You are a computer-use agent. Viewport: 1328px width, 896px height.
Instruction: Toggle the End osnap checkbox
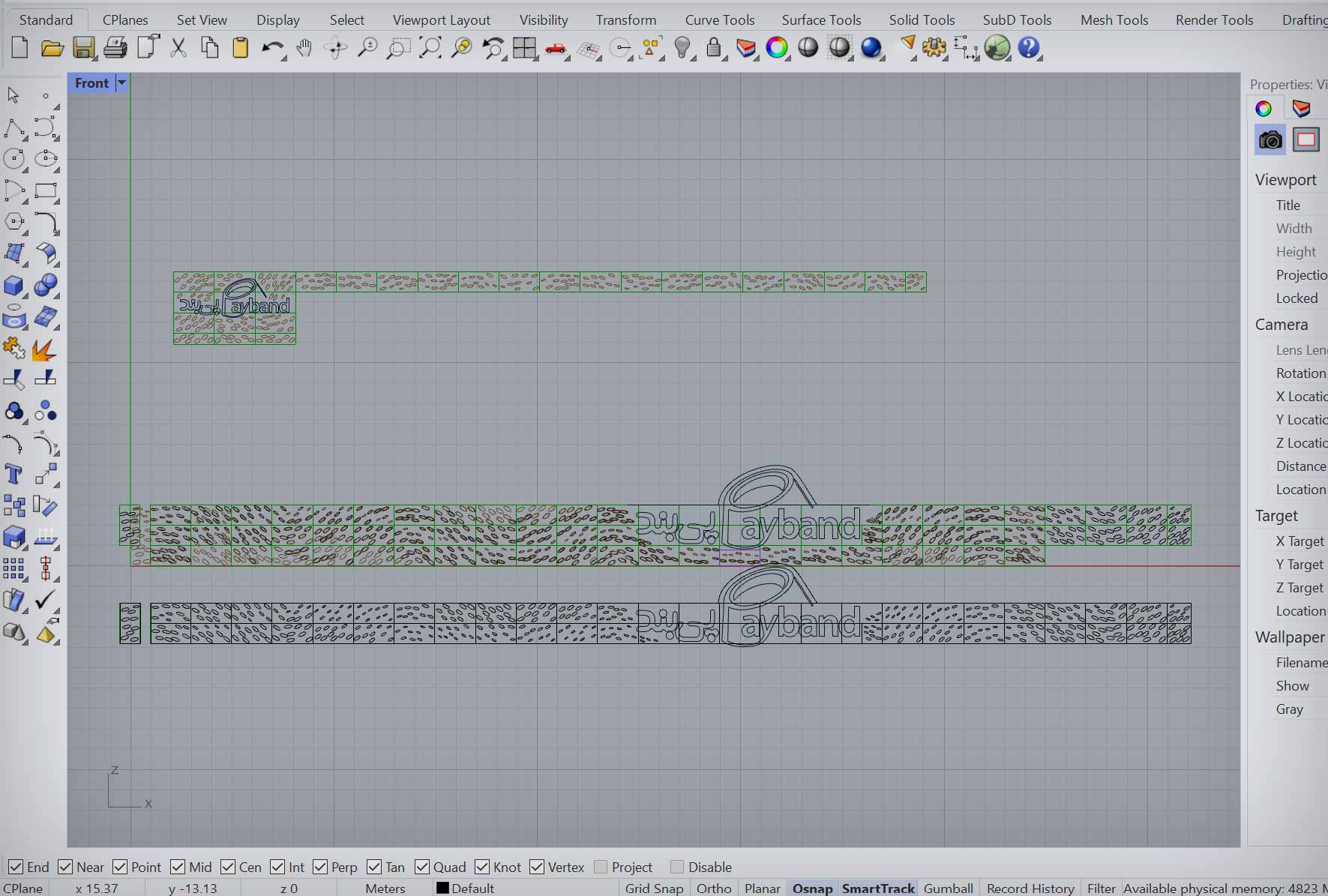coord(16,867)
